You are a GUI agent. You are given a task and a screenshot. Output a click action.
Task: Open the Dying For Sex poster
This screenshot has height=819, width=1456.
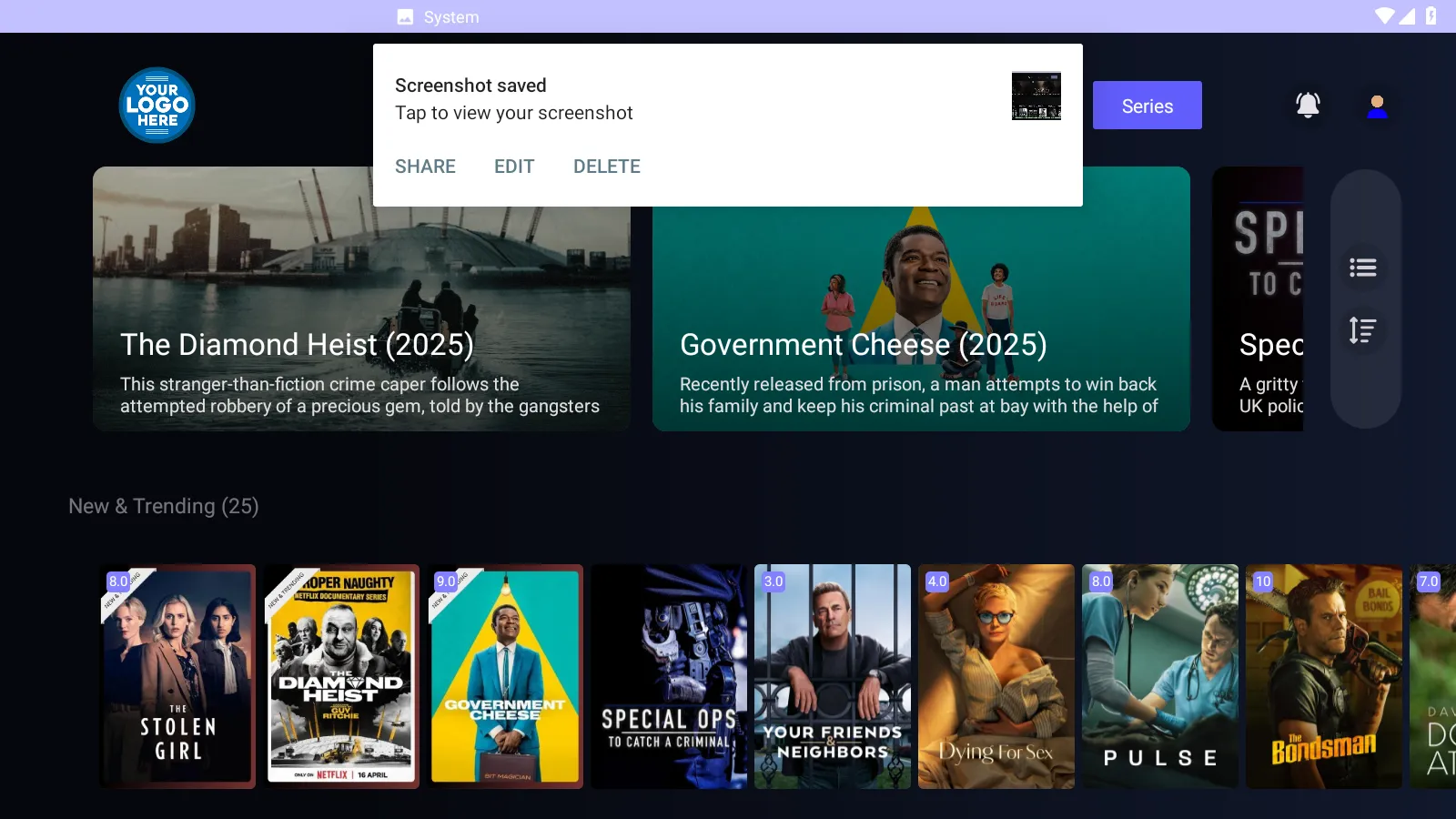[x=996, y=676]
